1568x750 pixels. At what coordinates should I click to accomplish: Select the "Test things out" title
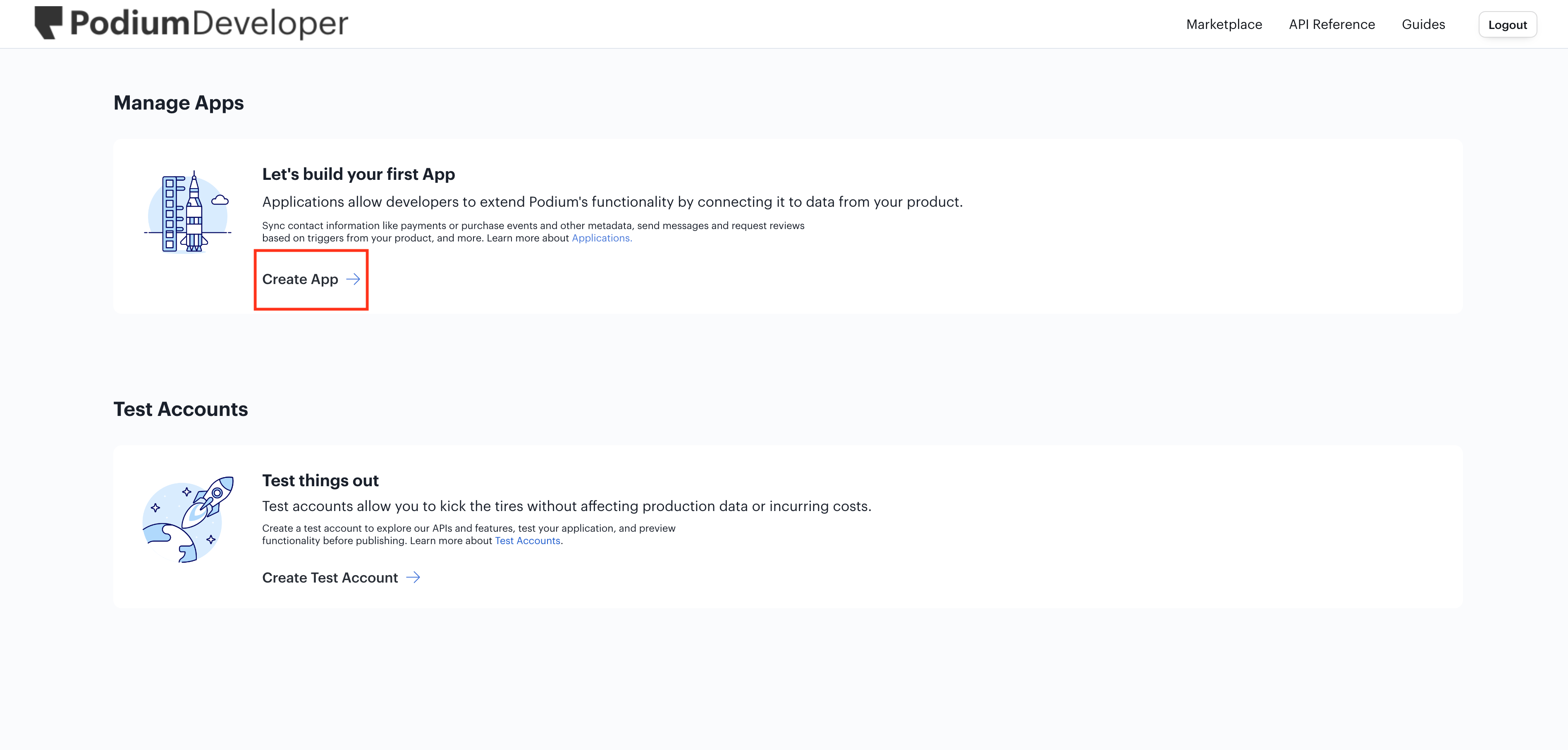(320, 480)
